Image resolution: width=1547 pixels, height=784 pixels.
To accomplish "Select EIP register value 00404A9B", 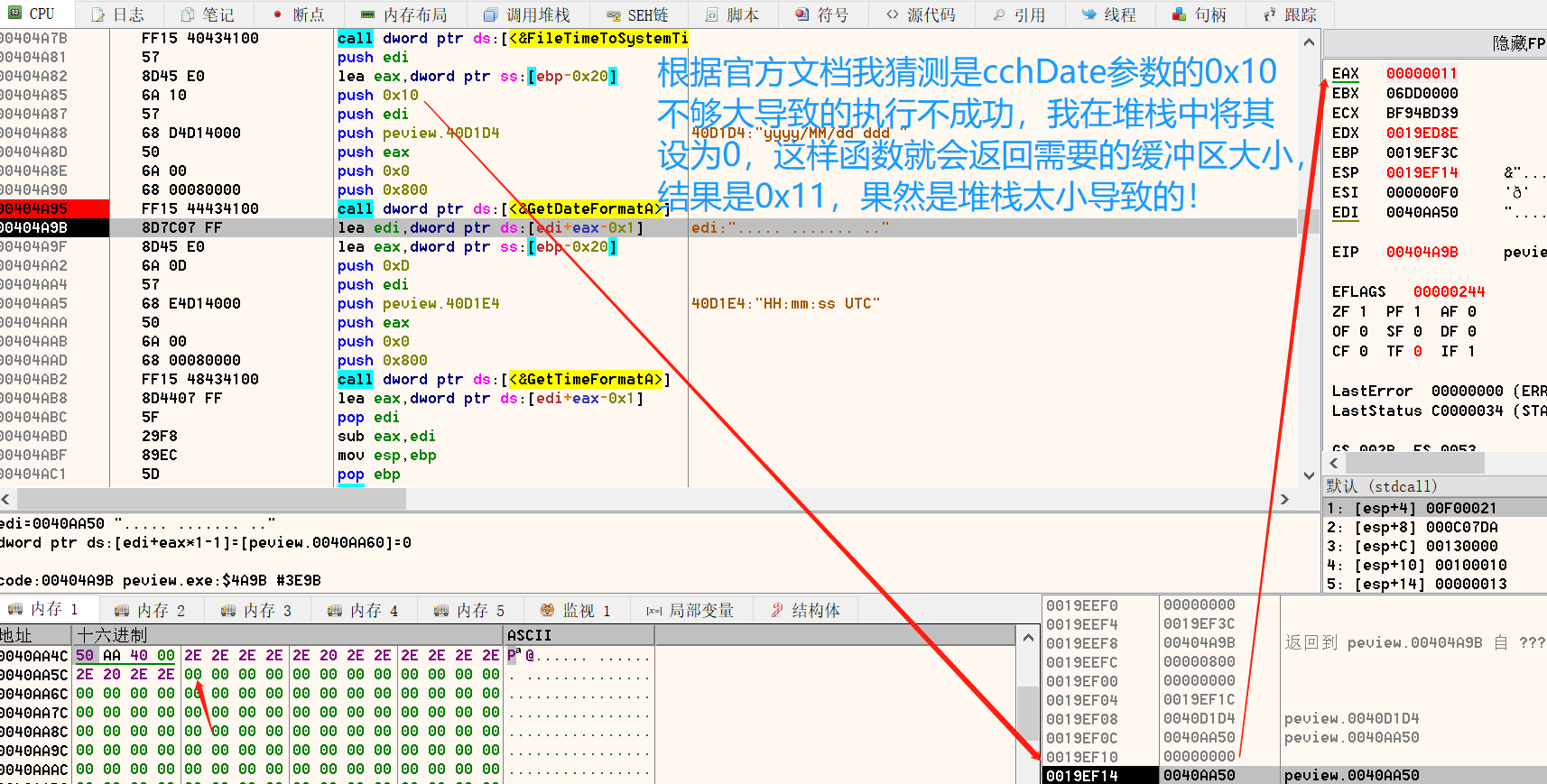I will click(1422, 252).
